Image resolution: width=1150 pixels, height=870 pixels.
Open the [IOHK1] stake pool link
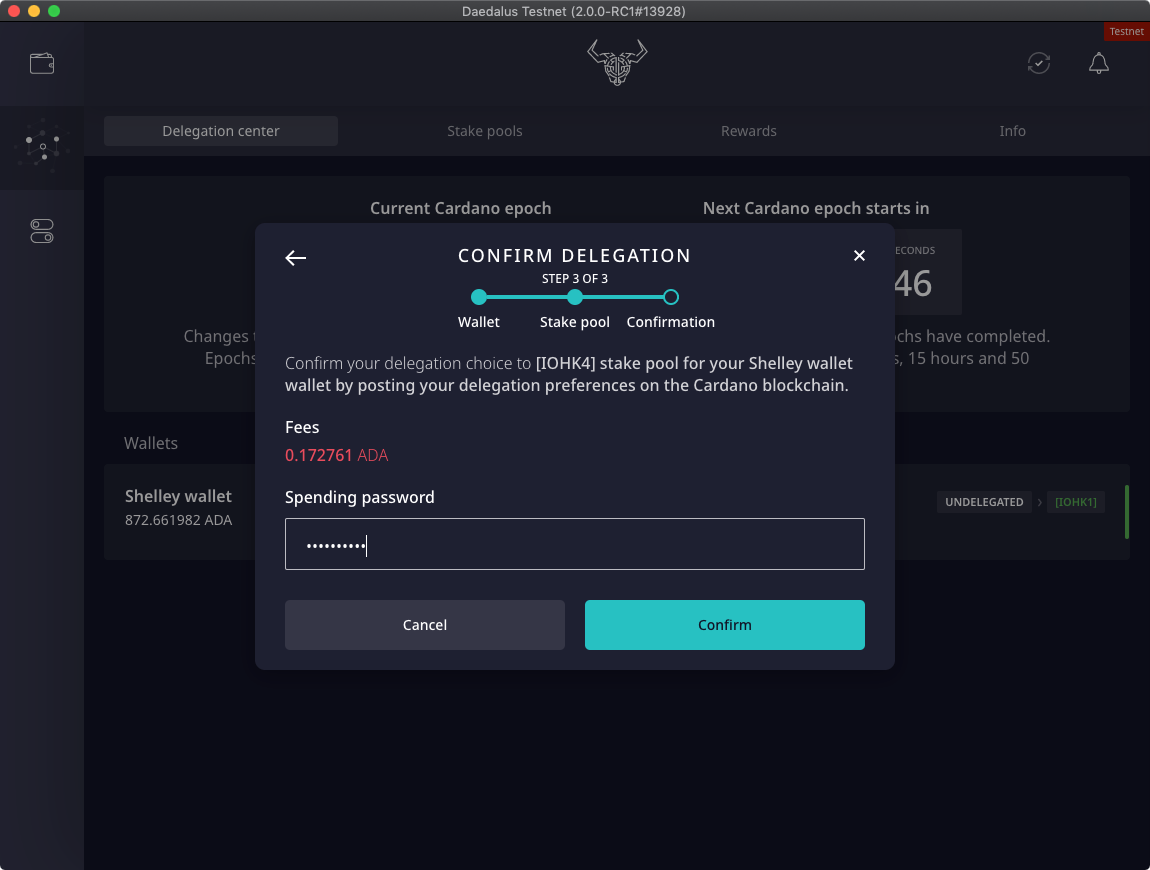click(x=1075, y=502)
